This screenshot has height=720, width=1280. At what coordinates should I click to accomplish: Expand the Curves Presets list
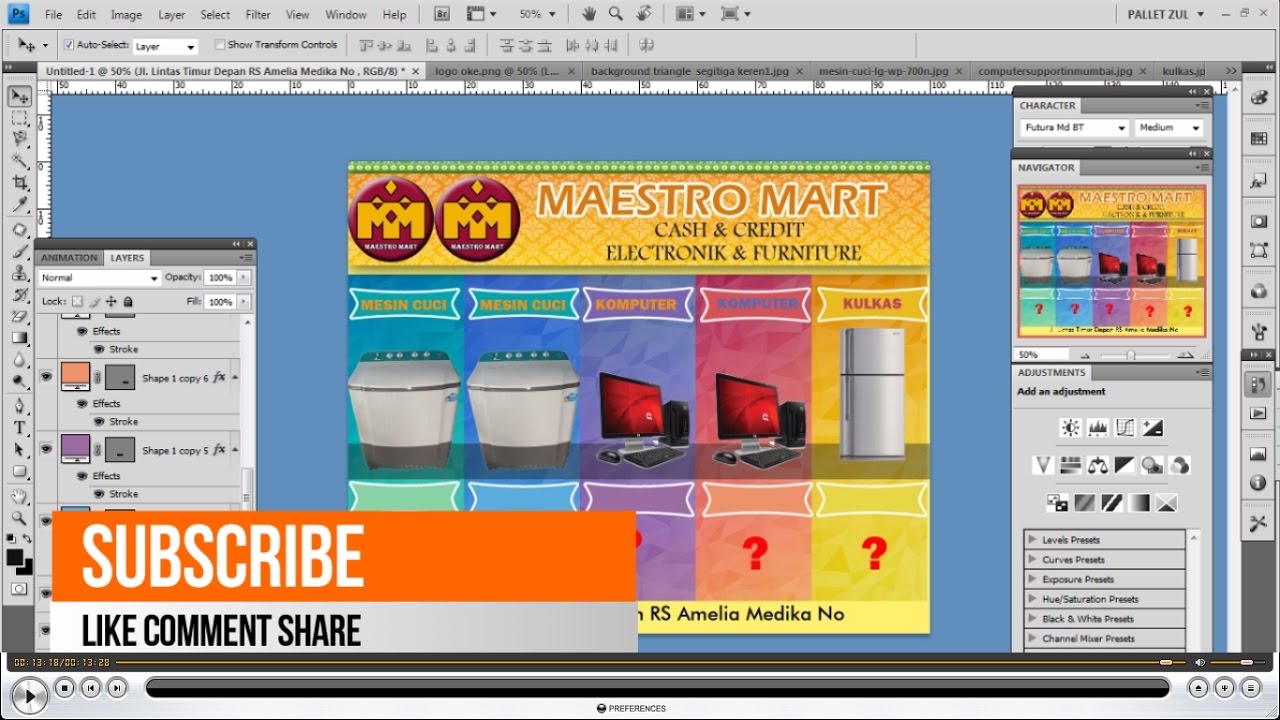(x=1032, y=560)
